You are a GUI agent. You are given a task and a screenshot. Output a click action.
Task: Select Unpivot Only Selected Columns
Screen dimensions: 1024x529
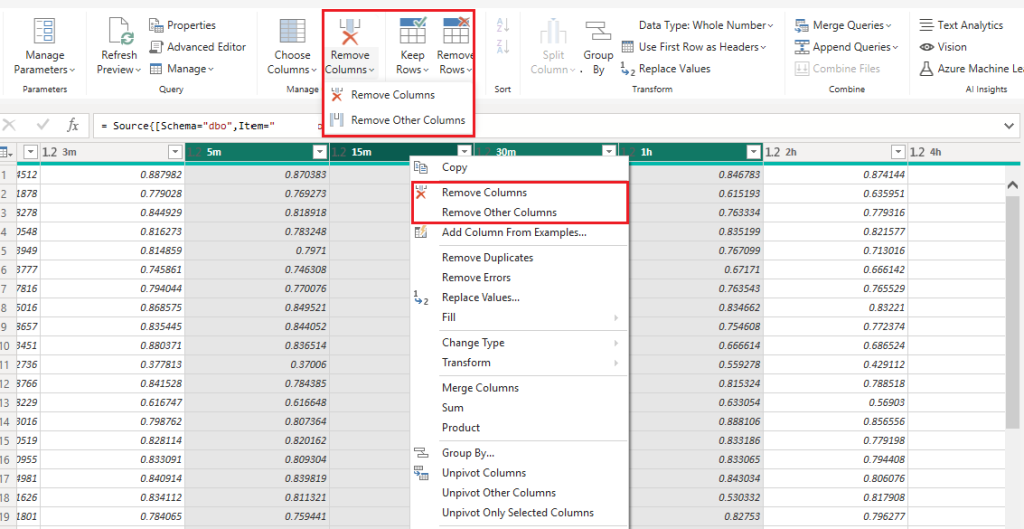(520, 513)
